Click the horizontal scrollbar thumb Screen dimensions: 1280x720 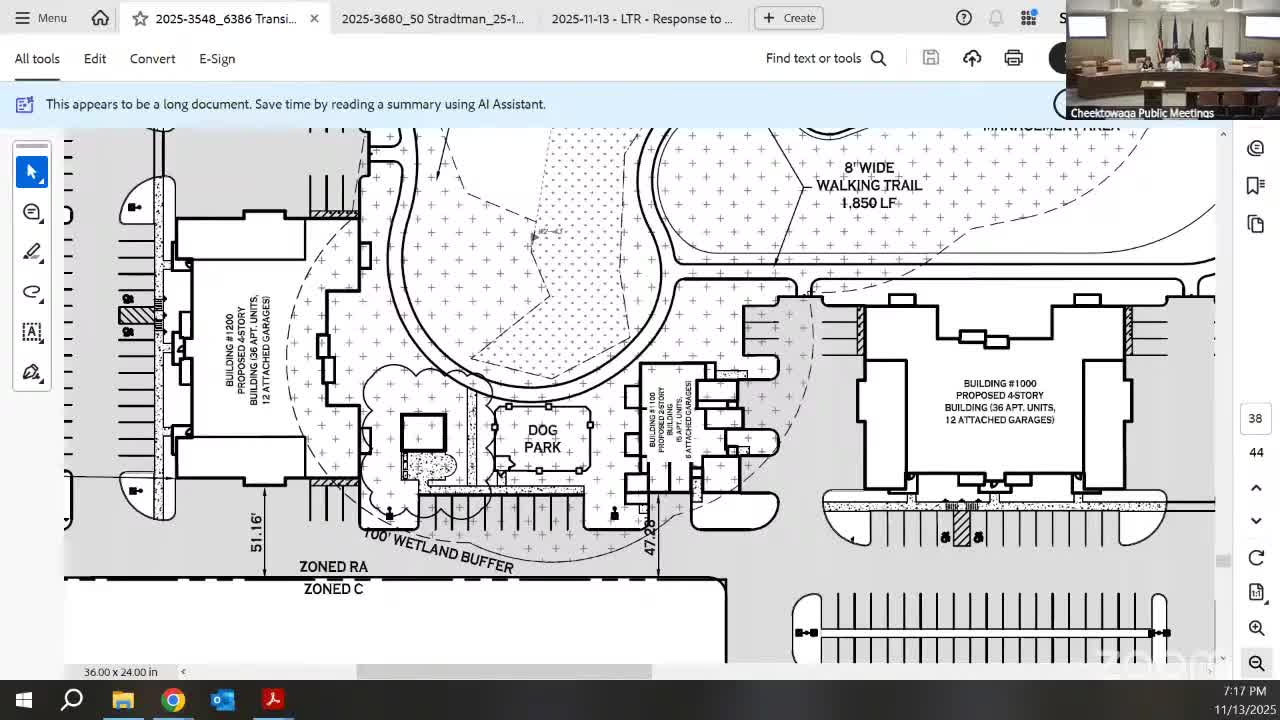504,672
